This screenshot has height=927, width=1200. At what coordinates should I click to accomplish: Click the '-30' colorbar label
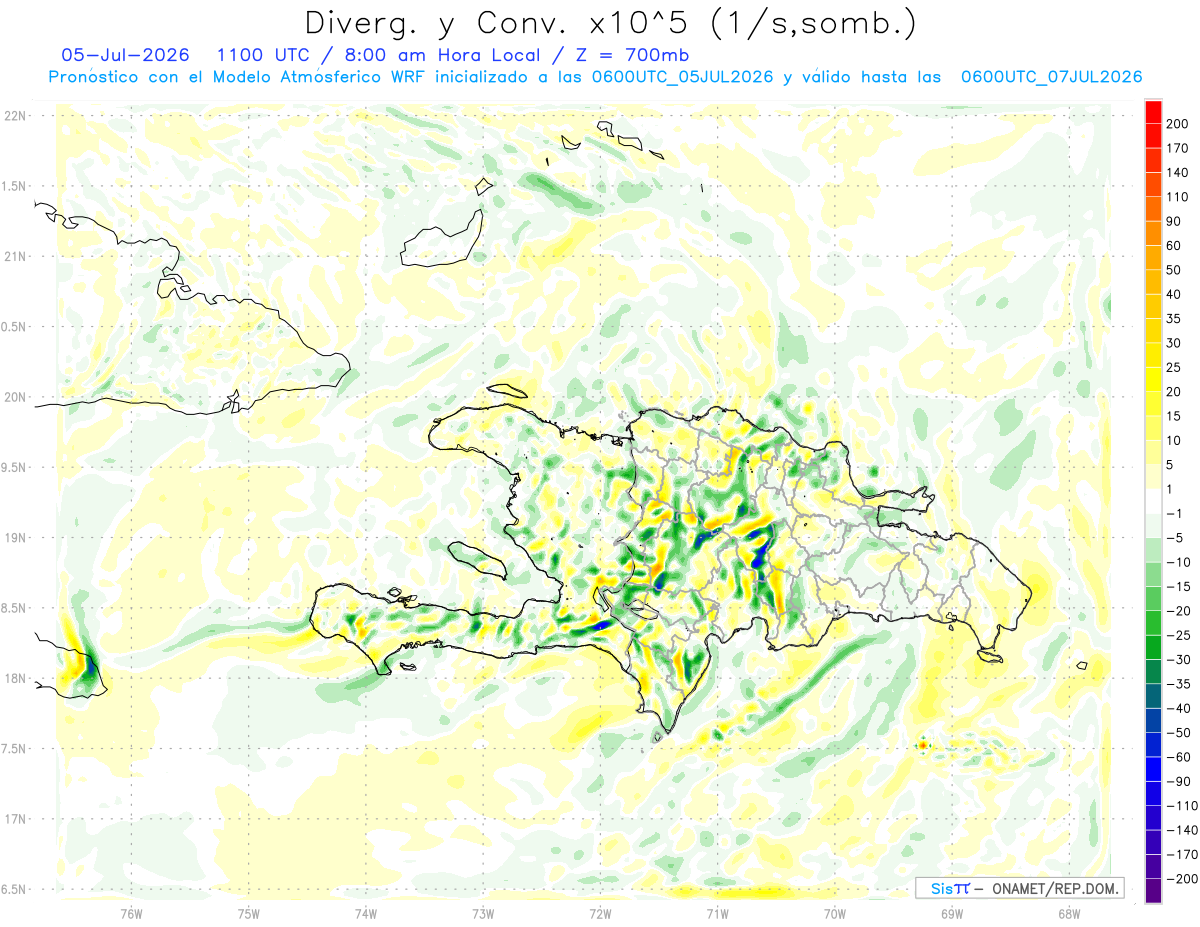tap(1177, 659)
